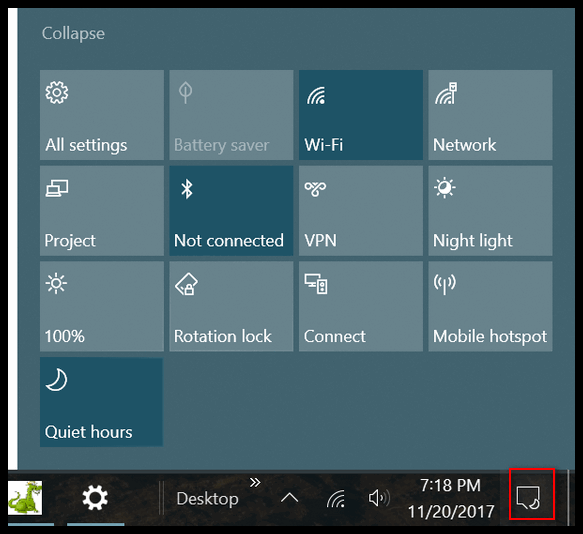Click the taskbar Wi-Fi signal icon

[336, 499]
